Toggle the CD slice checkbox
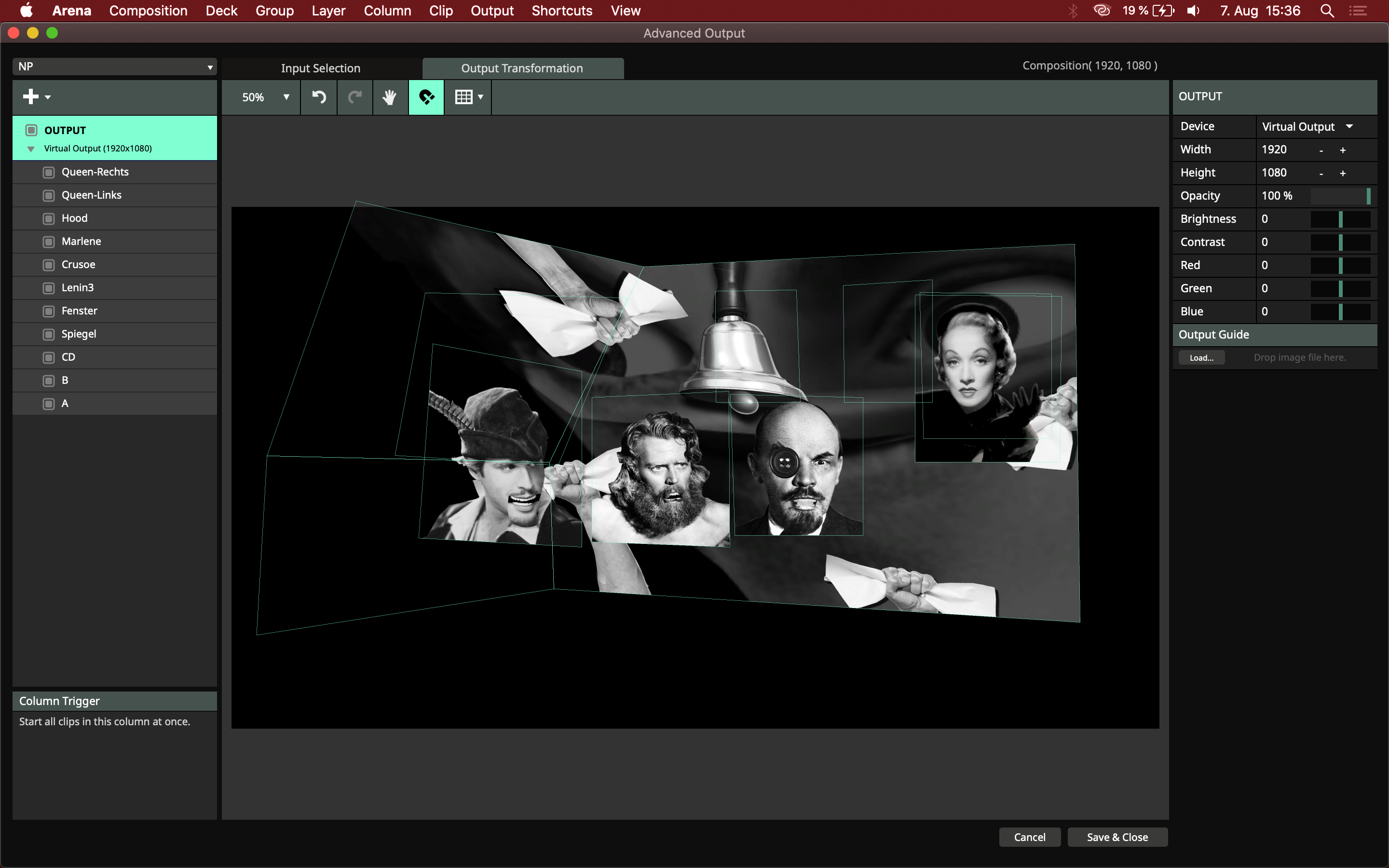1389x868 pixels. pos(49,357)
